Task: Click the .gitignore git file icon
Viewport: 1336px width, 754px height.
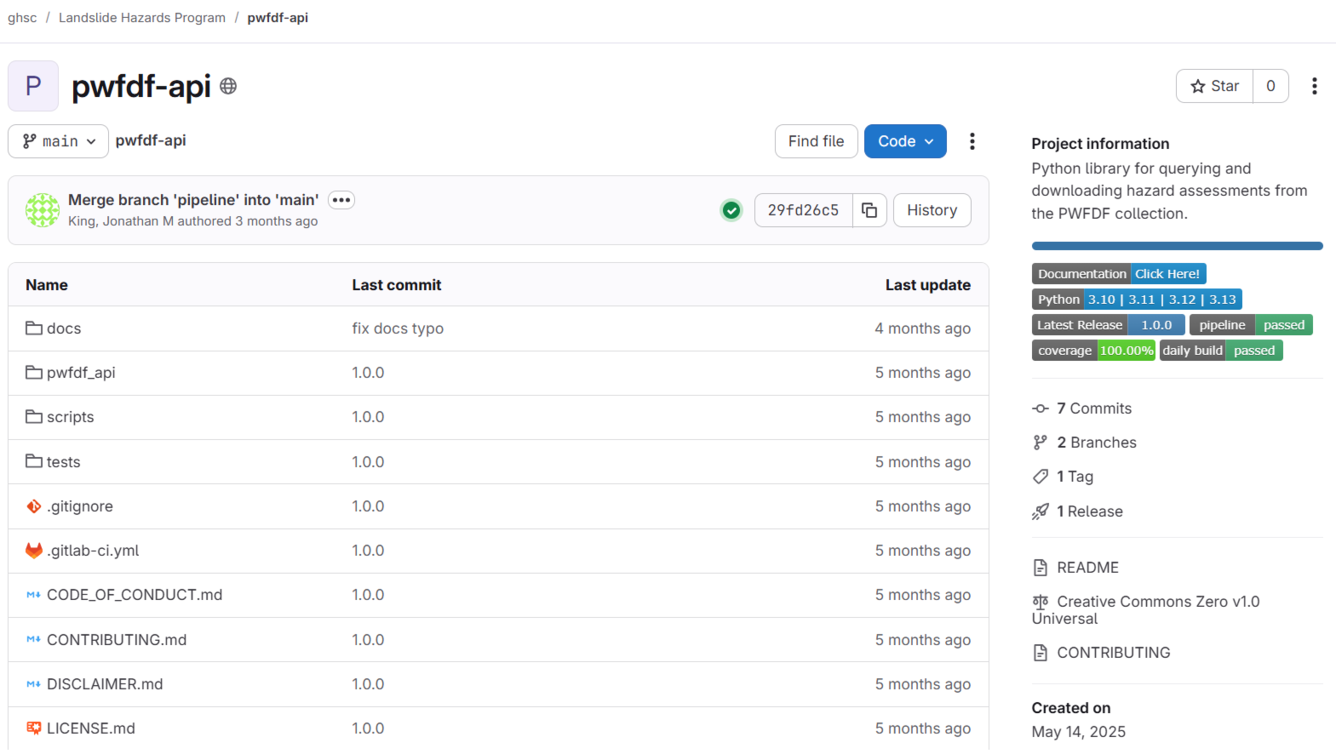Action: 34,506
